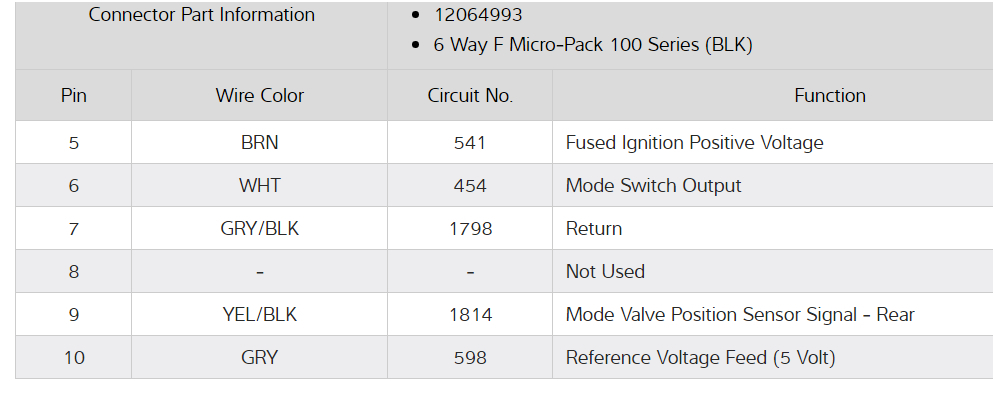
Task: Click circuit number 1798
Action: click(x=470, y=229)
